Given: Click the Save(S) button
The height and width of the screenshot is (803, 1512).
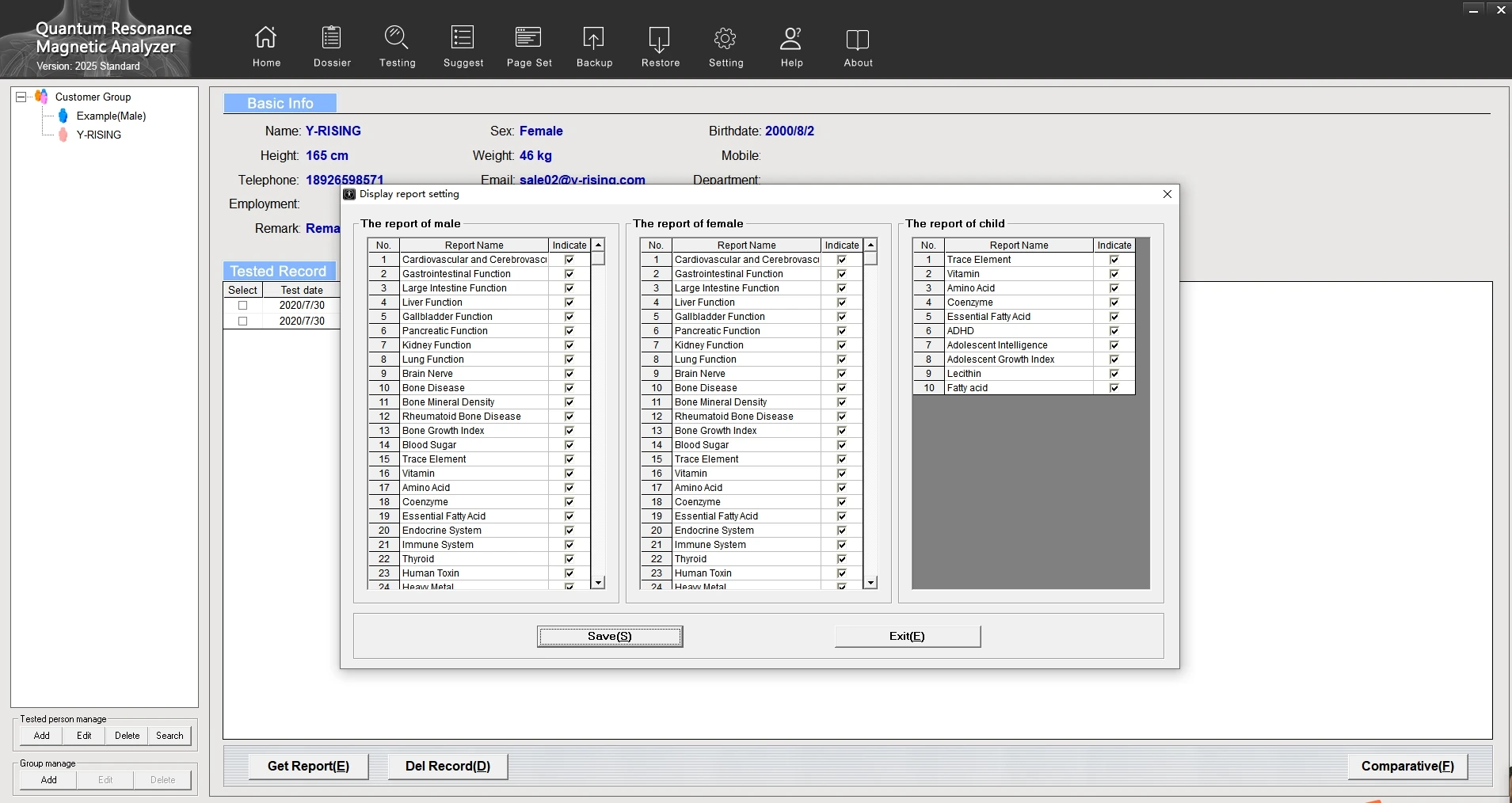Looking at the screenshot, I should (610, 637).
